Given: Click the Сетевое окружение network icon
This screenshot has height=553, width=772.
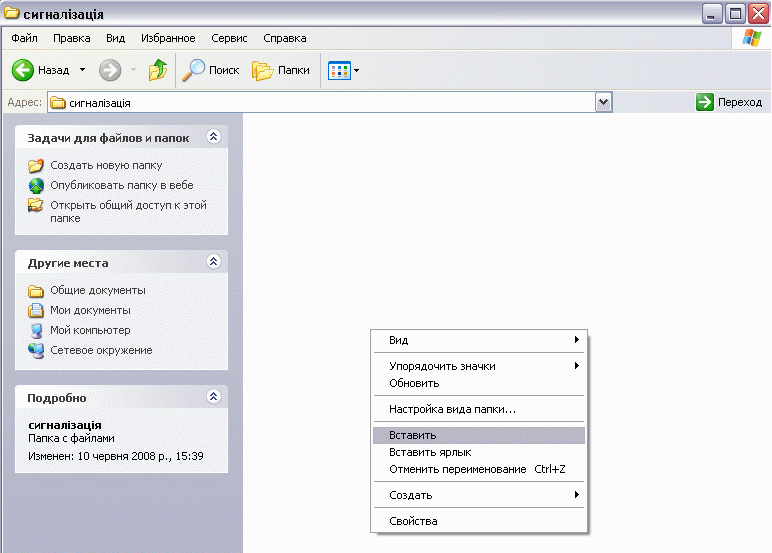Looking at the screenshot, I should (x=36, y=350).
